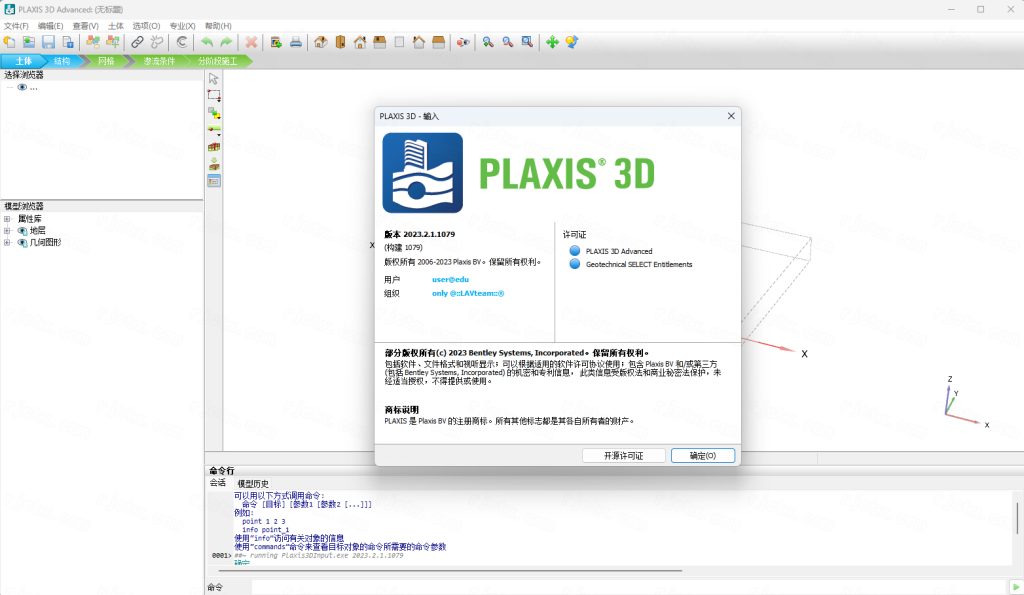Click the front view house icon

[x=360, y=42]
